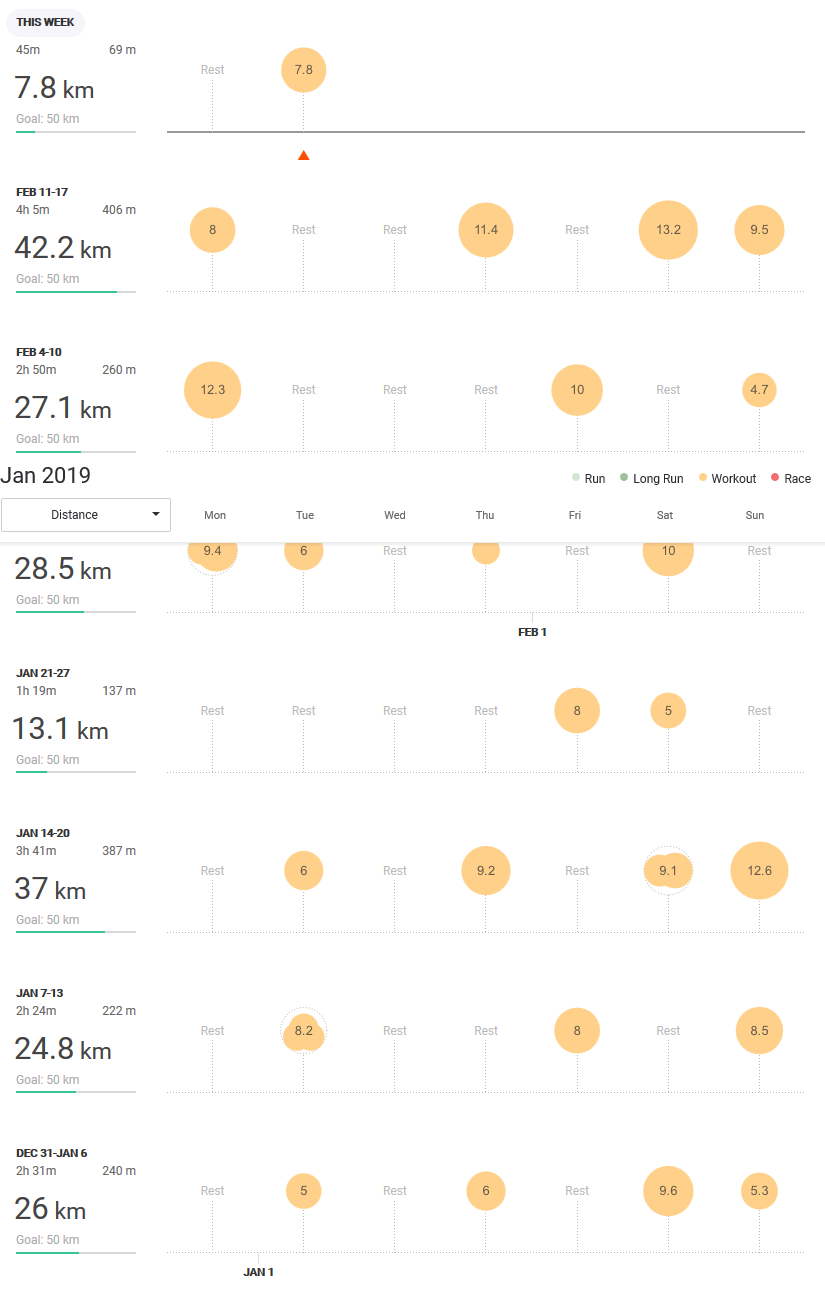Select the 9.1 km Saturday workout bubble
825x1292 pixels.
(x=668, y=871)
